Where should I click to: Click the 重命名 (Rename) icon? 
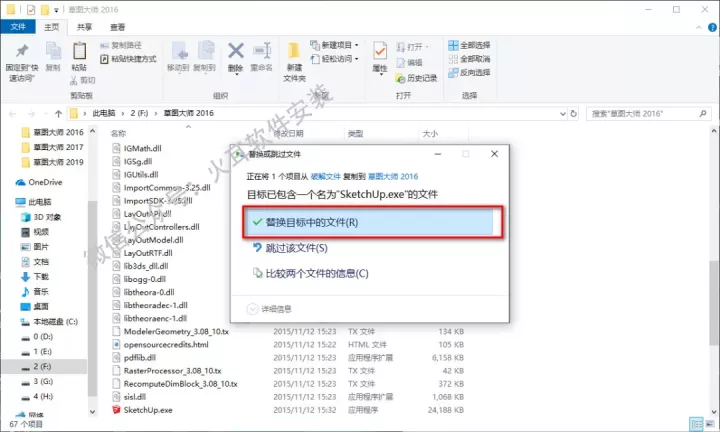262,56
